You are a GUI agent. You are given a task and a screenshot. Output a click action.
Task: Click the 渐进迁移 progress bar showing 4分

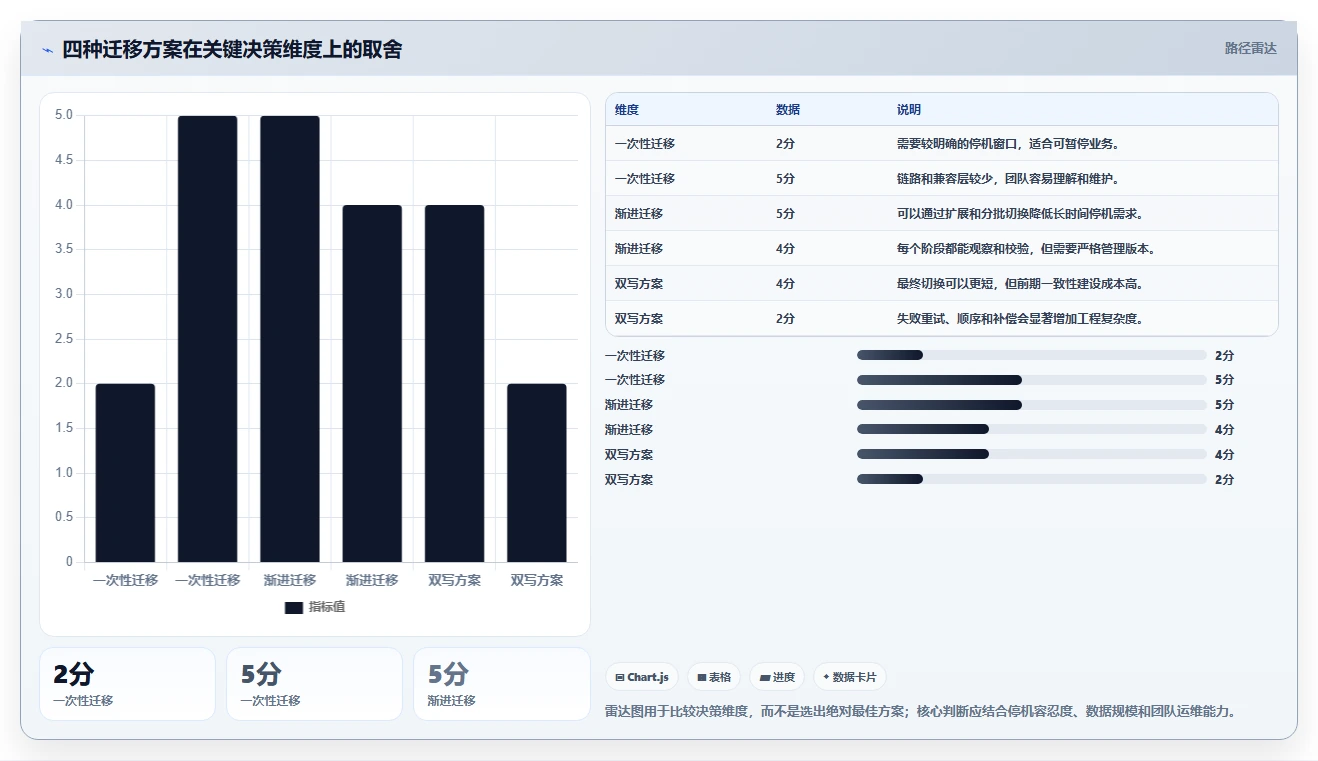1031,429
